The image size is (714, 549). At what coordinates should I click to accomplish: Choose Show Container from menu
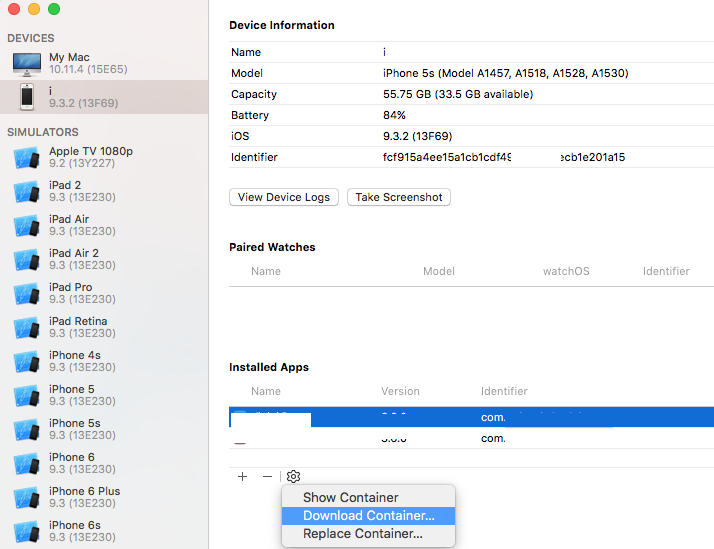point(368,498)
